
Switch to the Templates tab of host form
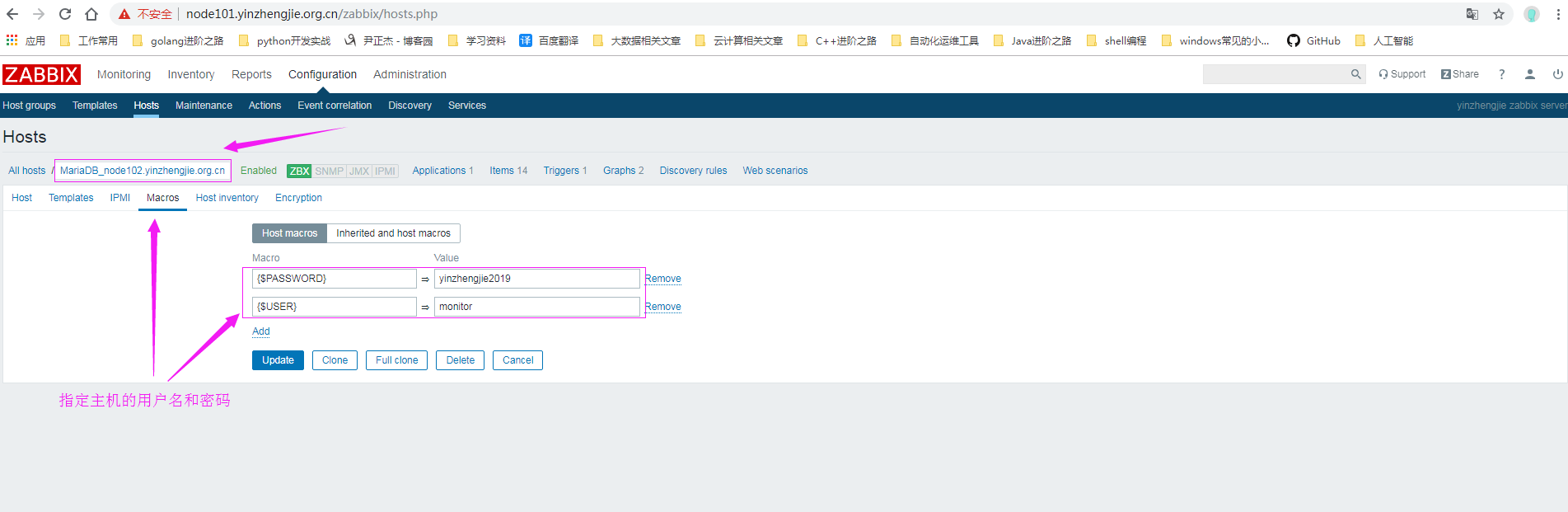(71, 198)
